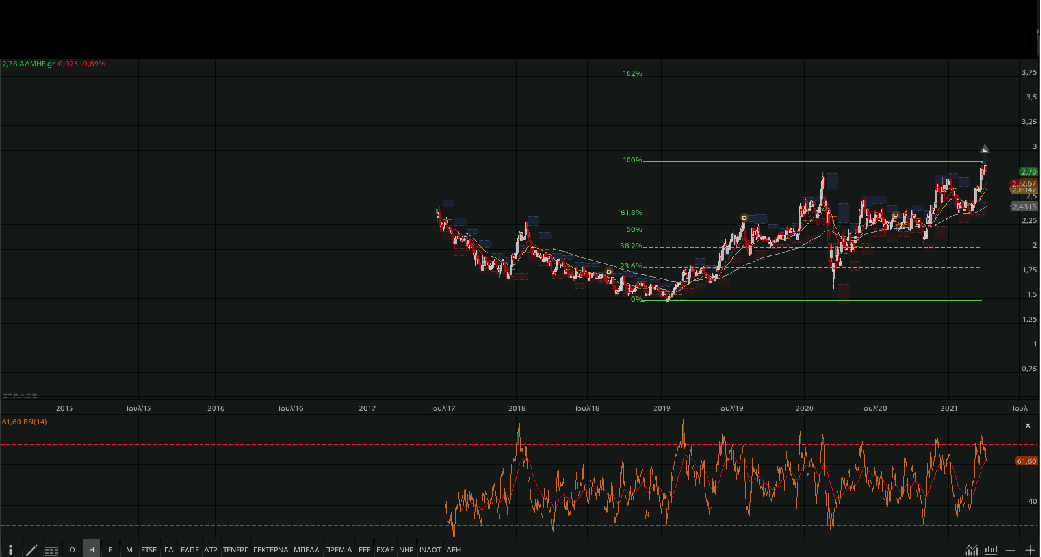This screenshot has height=557, width=1041.
Task: Click the RSI(14) indicator label
Action: (x=25, y=422)
